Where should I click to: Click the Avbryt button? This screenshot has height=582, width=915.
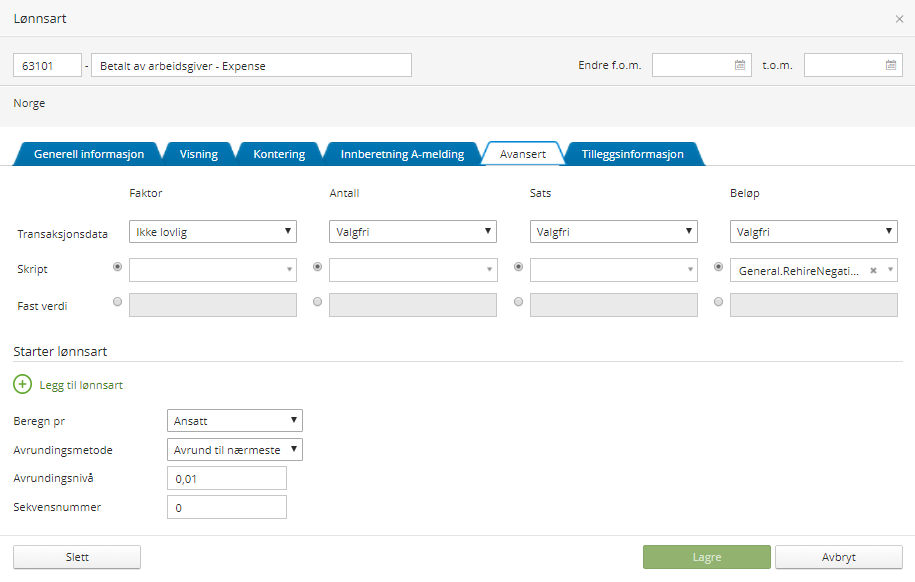click(x=838, y=557)
